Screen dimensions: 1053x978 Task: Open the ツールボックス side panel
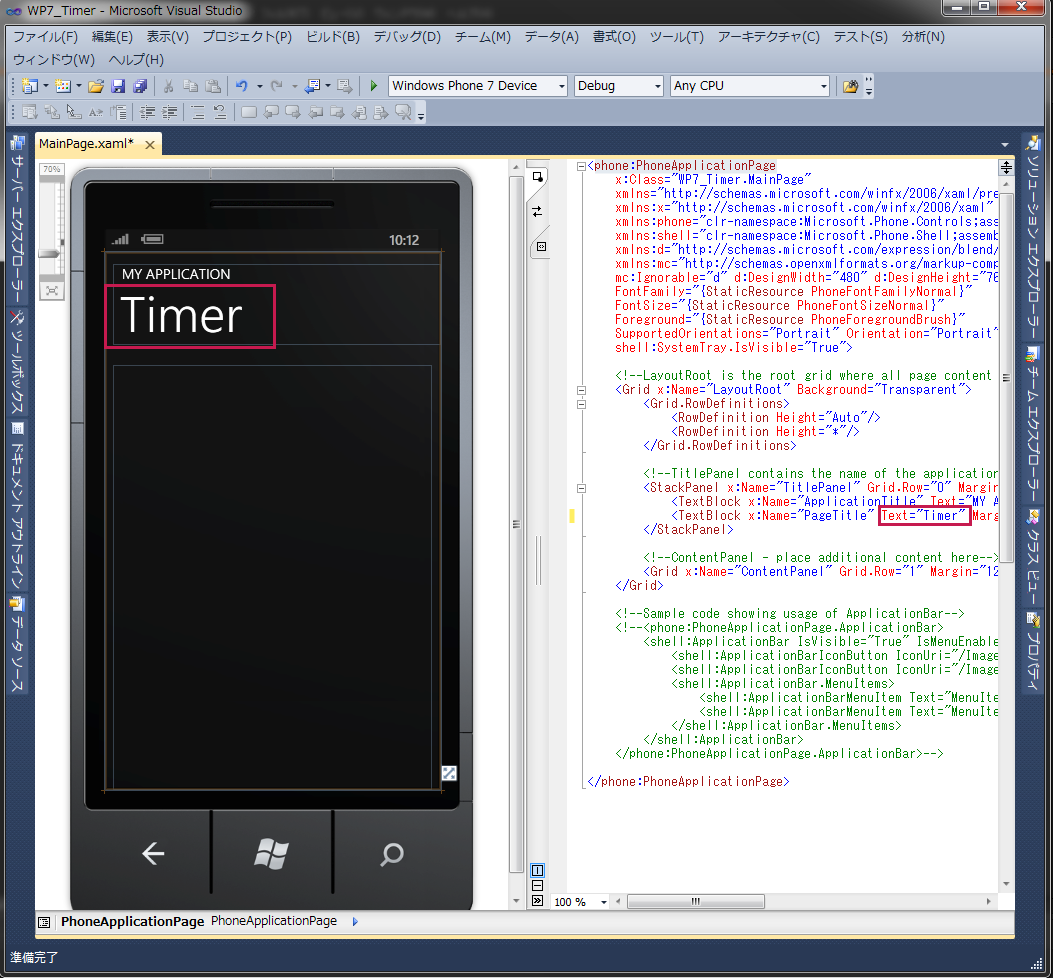tap(17, 362)
